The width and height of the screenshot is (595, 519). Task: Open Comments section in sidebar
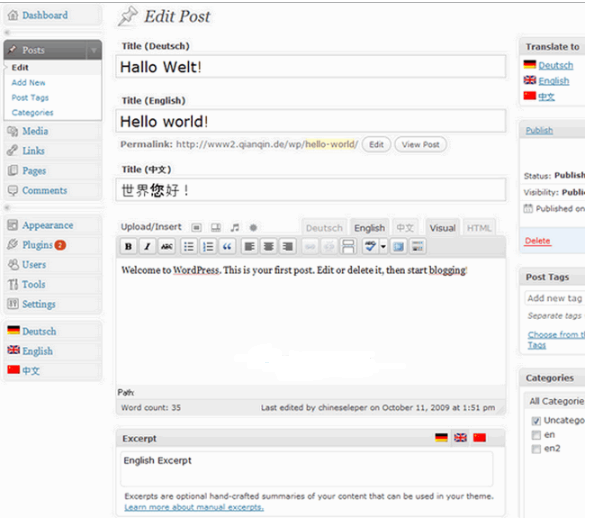pyautogui.click(x=44, y=190)
